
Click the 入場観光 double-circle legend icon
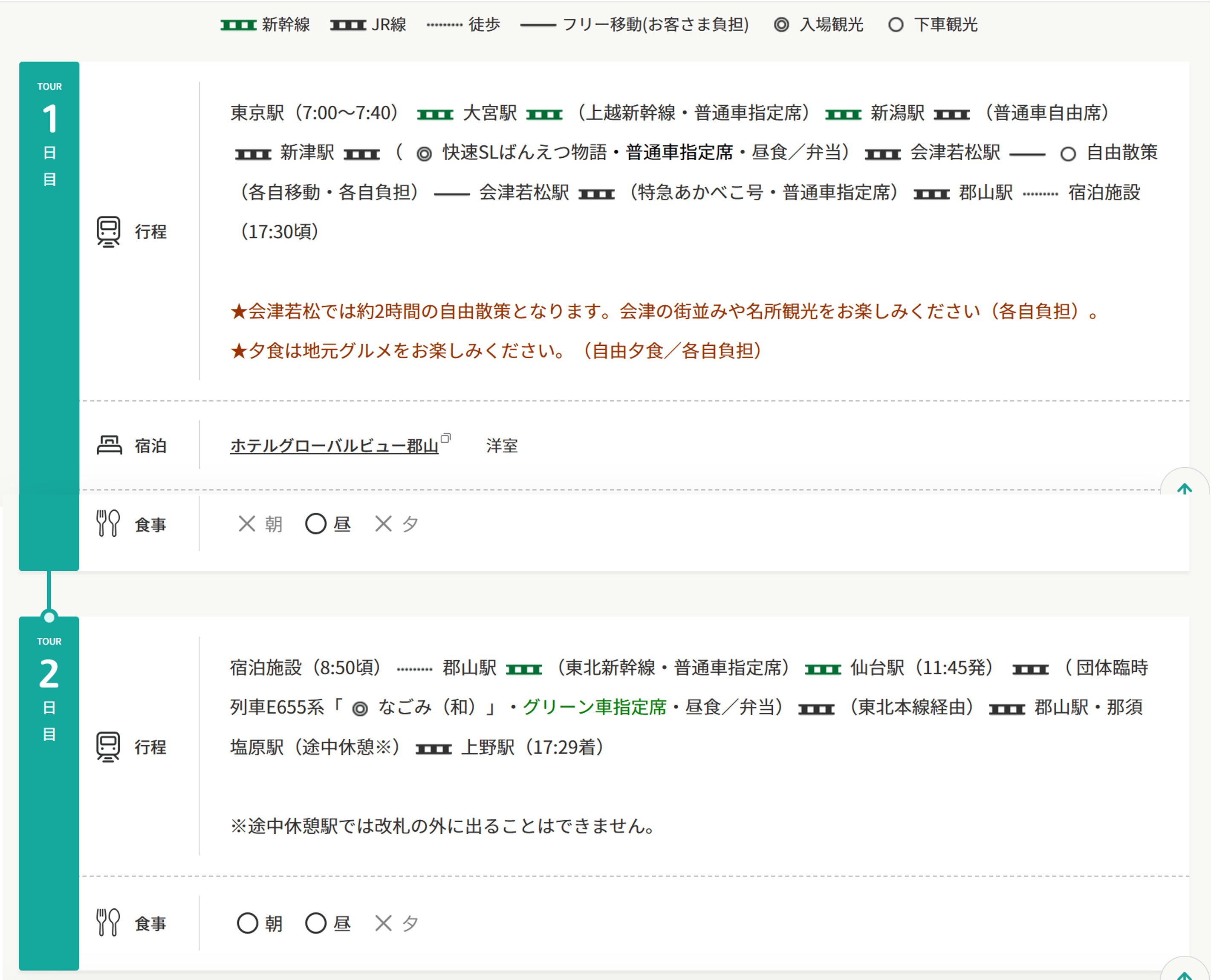781,25
